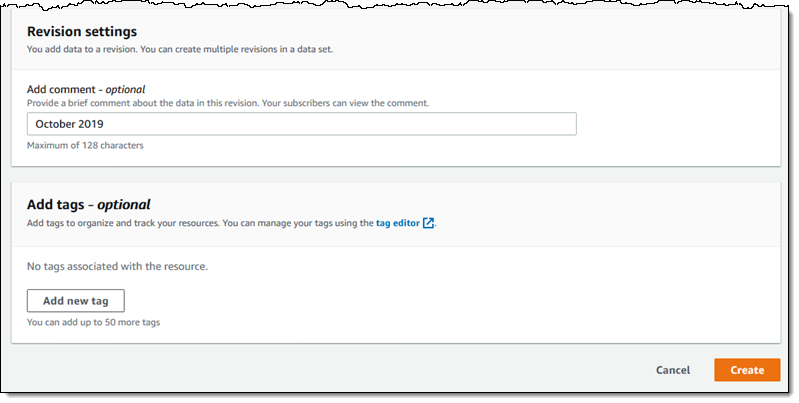Click the Add new tag button
Image resolution: width=799 pixels, height=403 pixels.
point(76,301)
